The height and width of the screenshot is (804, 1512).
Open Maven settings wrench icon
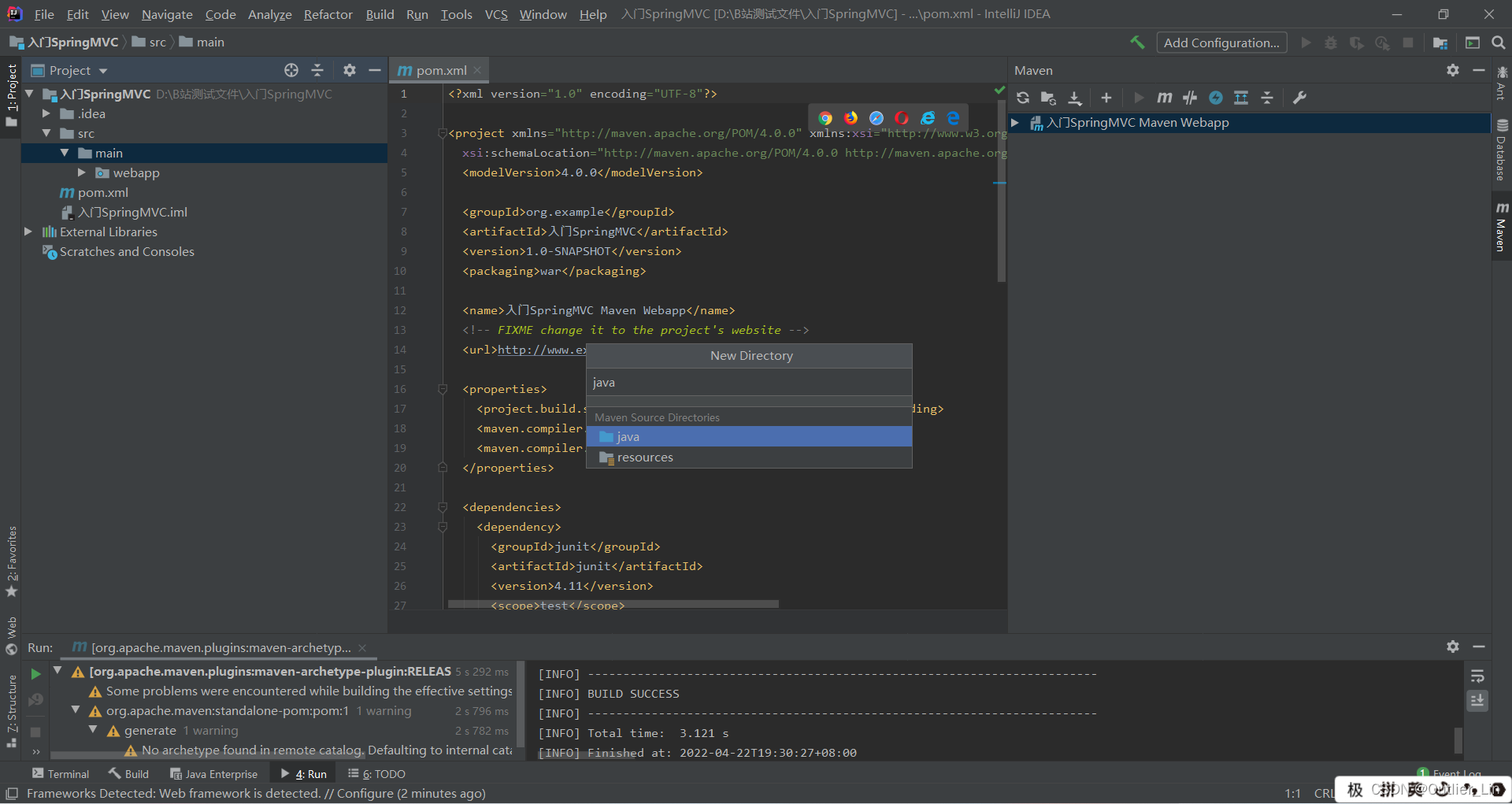1299,98
